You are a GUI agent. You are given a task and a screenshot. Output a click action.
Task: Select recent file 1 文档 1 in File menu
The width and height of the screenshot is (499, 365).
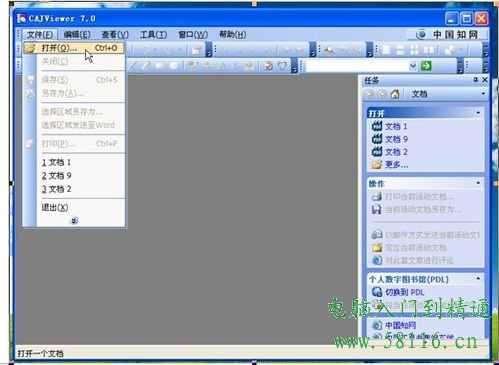(56, 162)
